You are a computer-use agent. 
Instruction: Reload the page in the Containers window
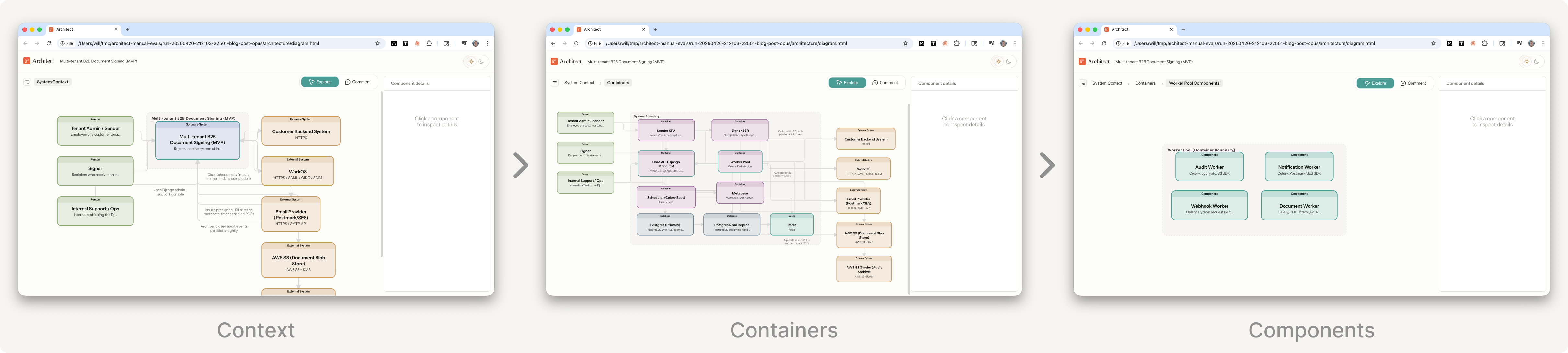coord(576,44)
